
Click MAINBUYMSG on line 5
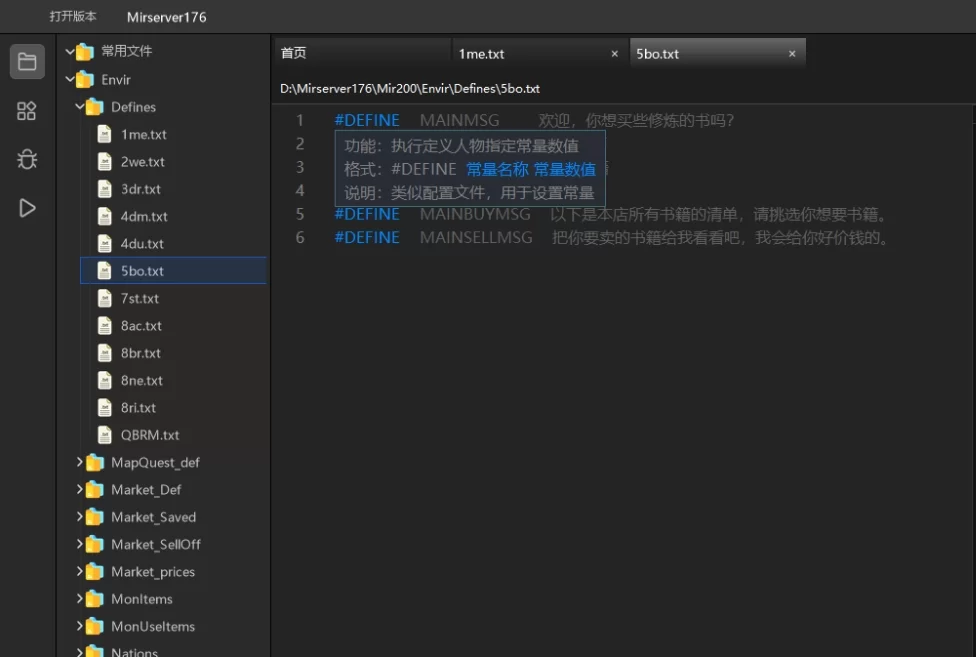click(475, 214)
